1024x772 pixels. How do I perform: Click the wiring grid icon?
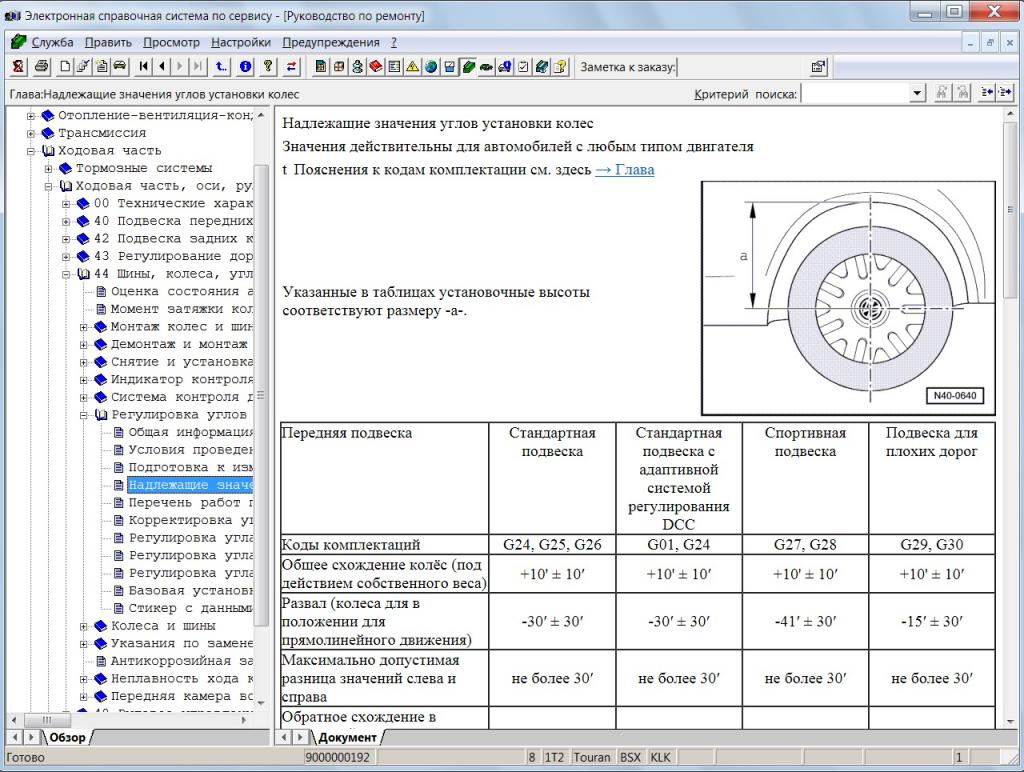coord(339,66)
